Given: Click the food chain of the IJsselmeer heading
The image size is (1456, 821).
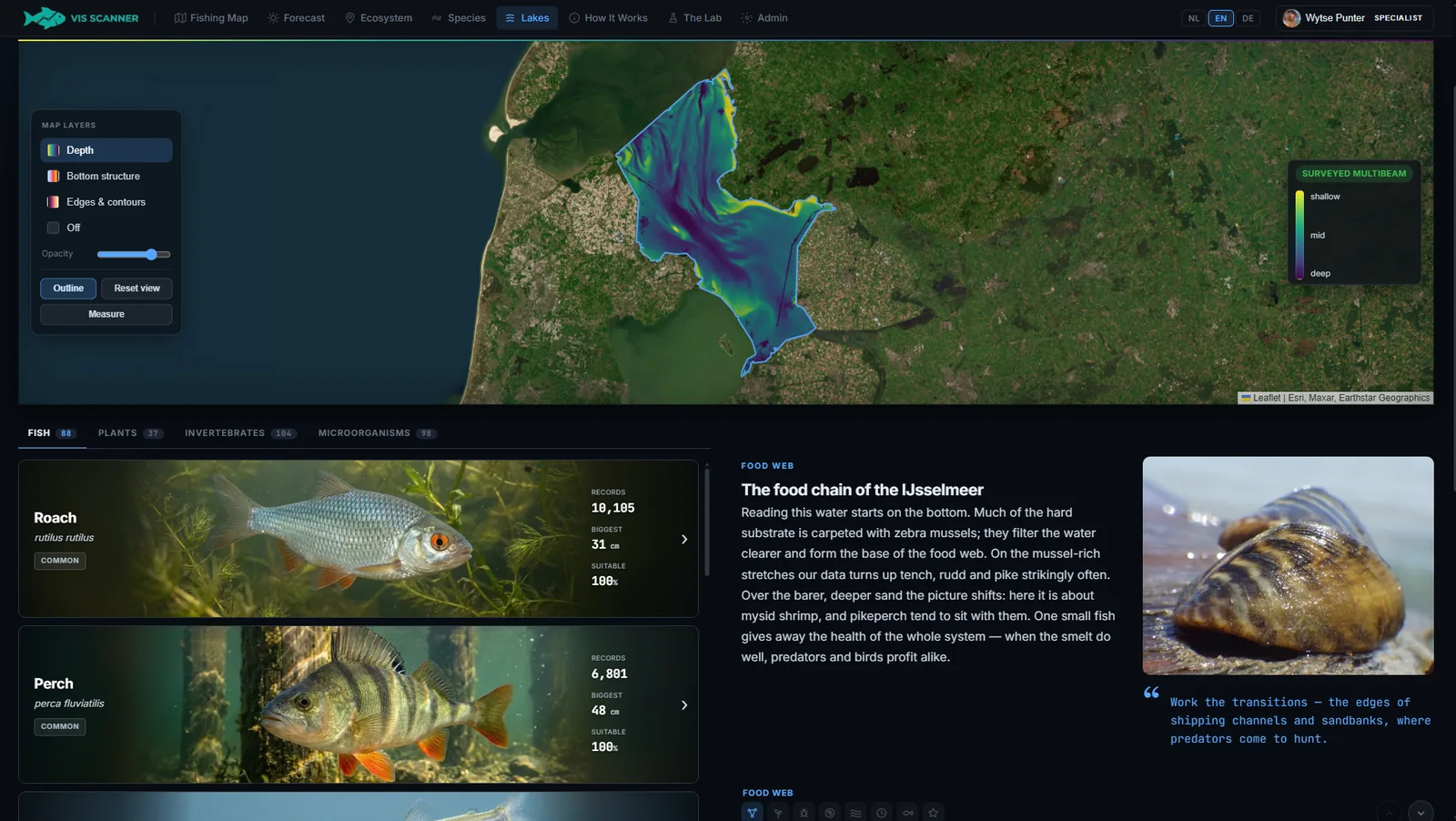Looking at the screenshot, I should pos(862,490).
